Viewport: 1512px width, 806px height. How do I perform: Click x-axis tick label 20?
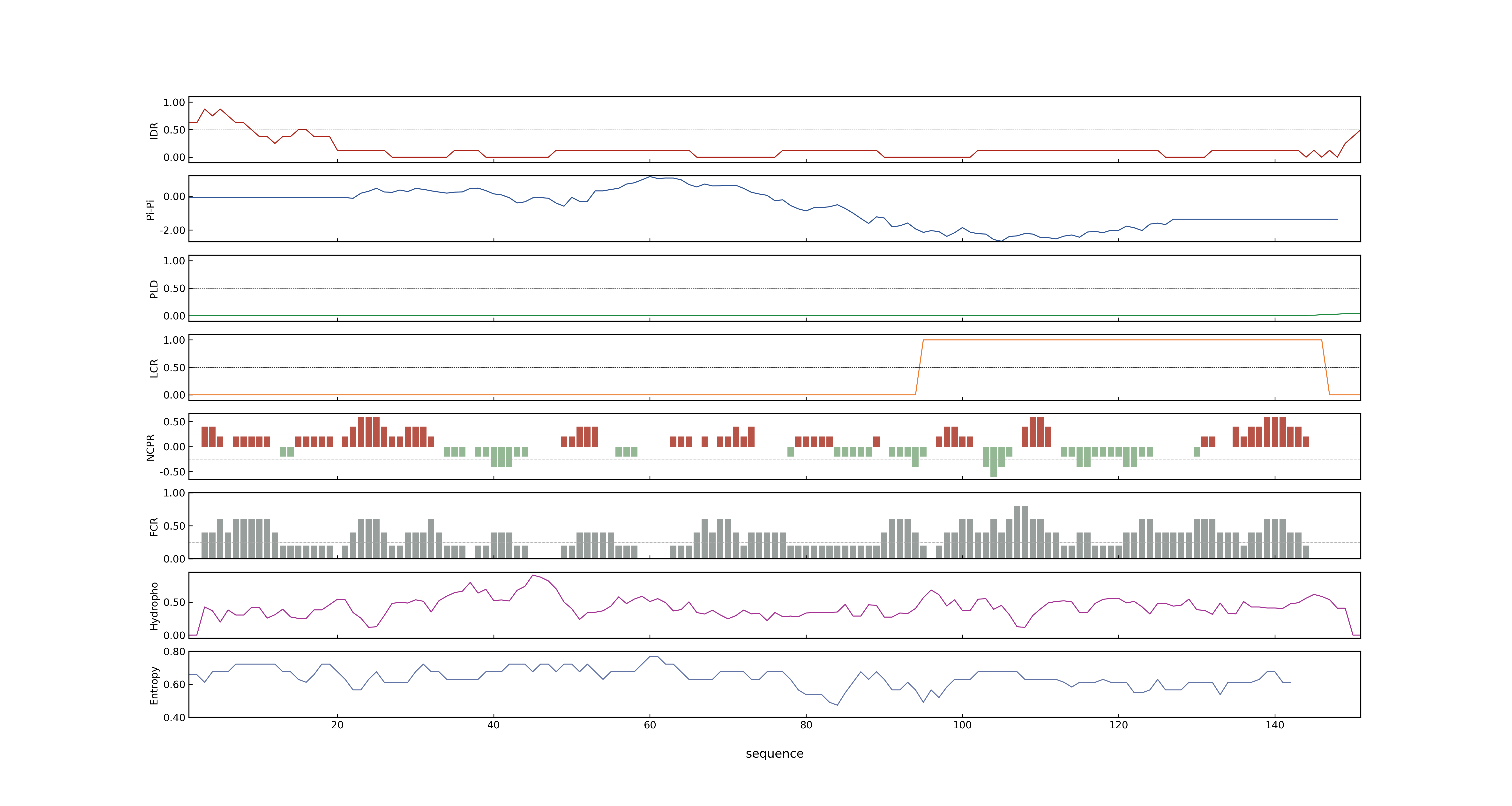[337, 725]
